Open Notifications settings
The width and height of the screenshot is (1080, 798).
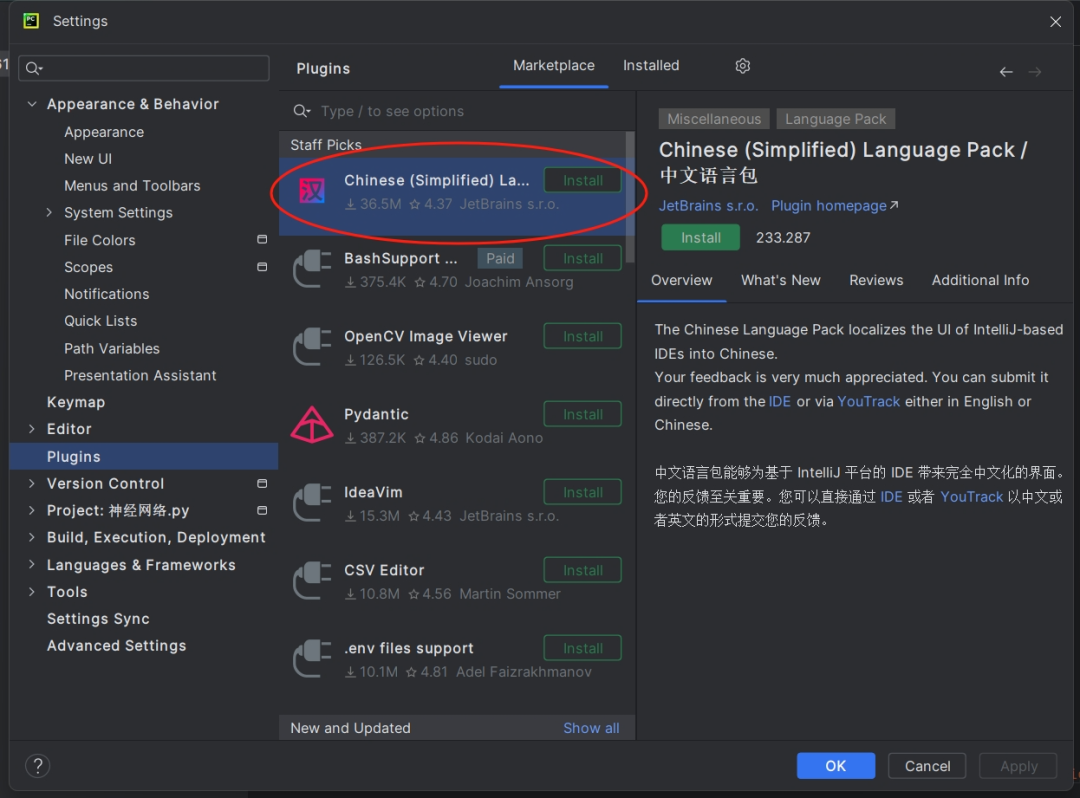tap(107, 294)
